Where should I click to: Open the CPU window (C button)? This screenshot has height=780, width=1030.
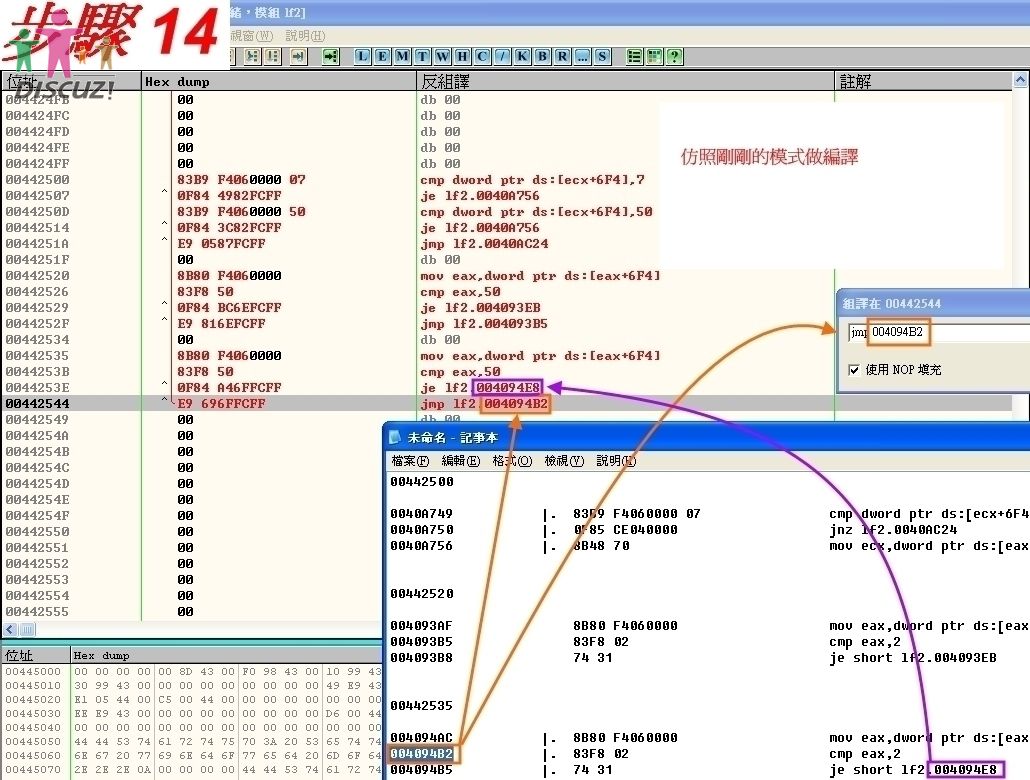(x=482, y=56)
